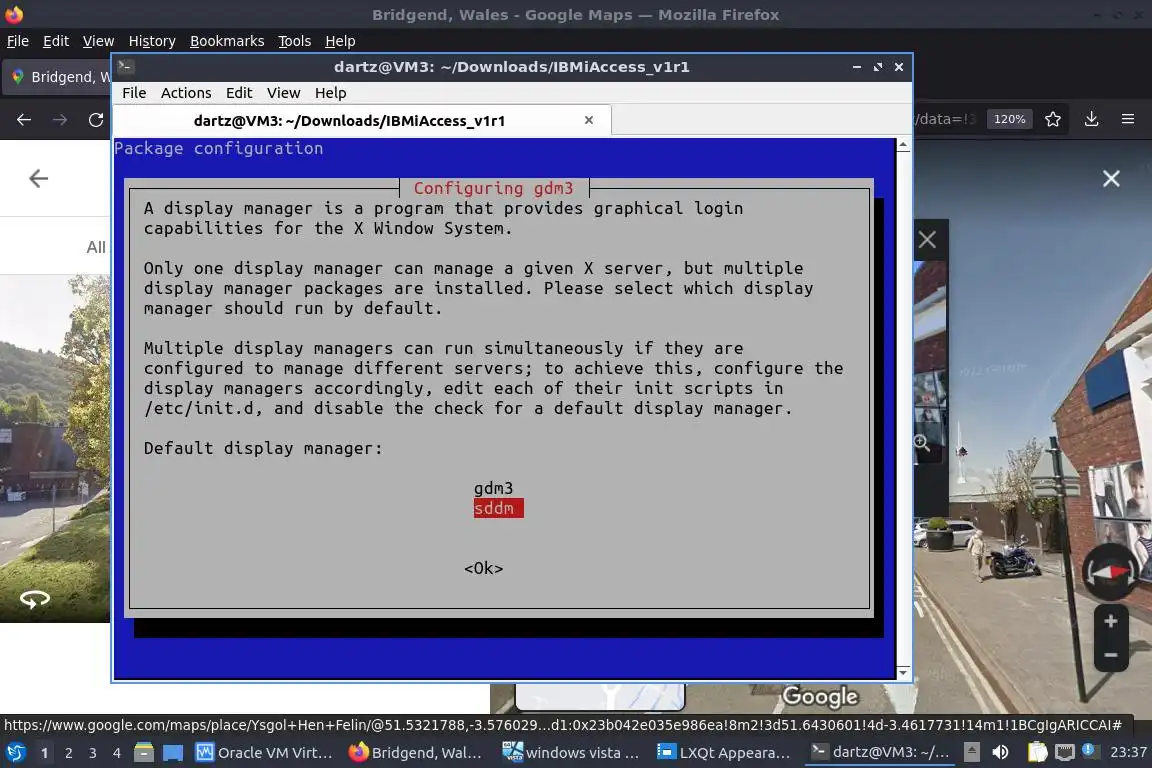The image size is (1152, 768).
Task: Click Google Maps back arrow in side panel
Action: [x=38, y=178]
